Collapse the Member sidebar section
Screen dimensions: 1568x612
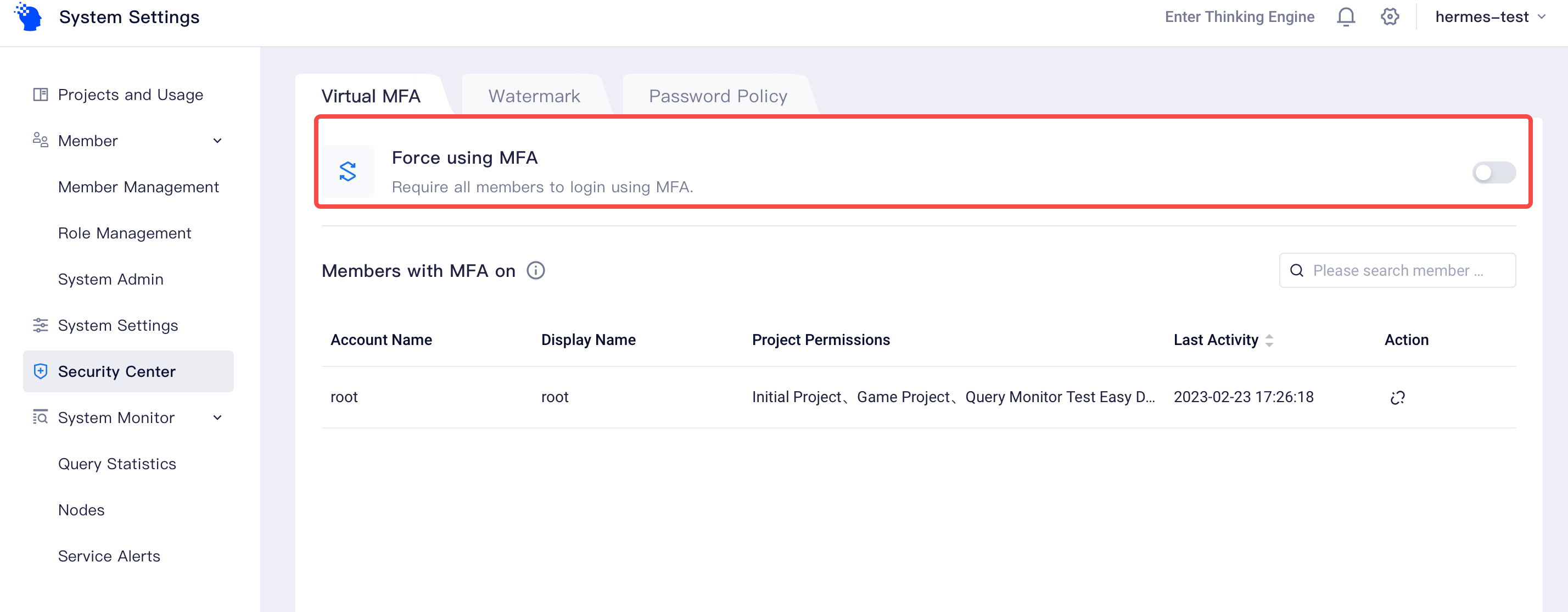point(217,141)
